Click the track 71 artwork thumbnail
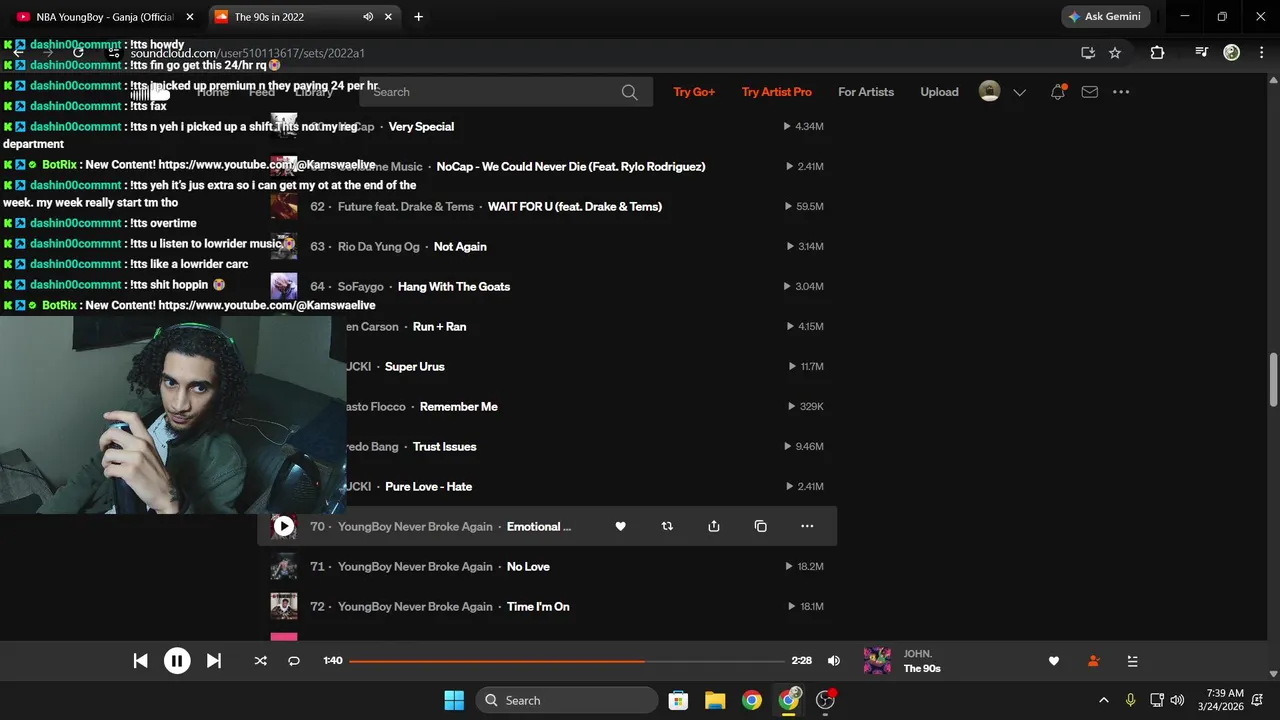 284,567
